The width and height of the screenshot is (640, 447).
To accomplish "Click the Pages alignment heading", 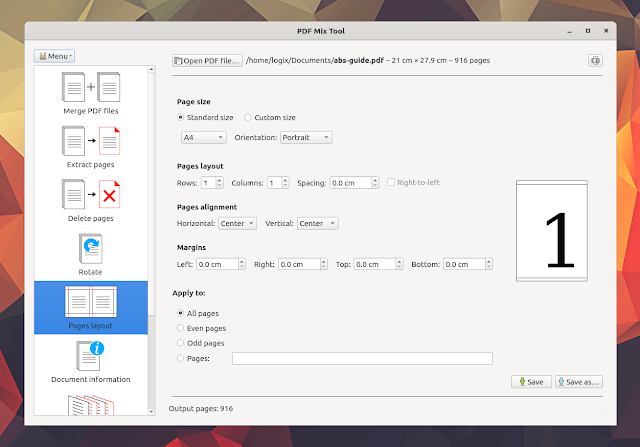I will (207, 207).
